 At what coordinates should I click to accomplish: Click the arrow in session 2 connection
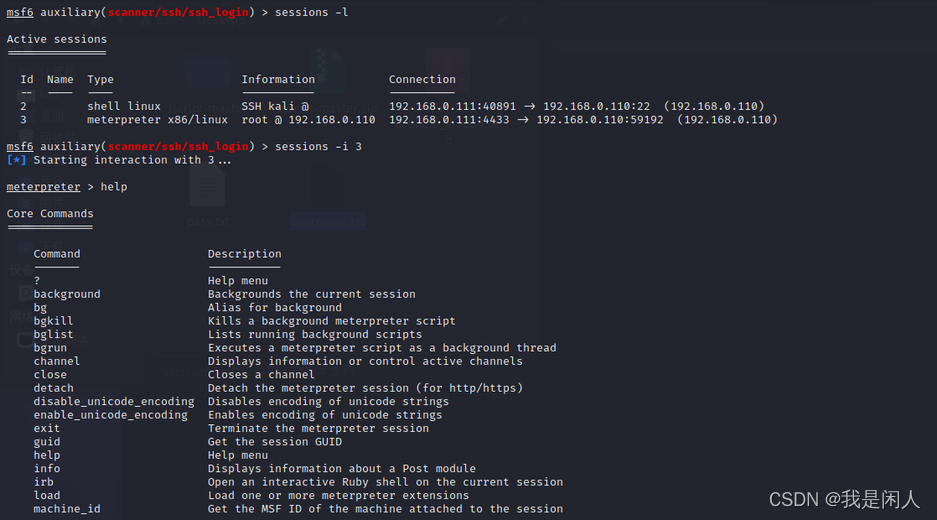coord(529,106)
